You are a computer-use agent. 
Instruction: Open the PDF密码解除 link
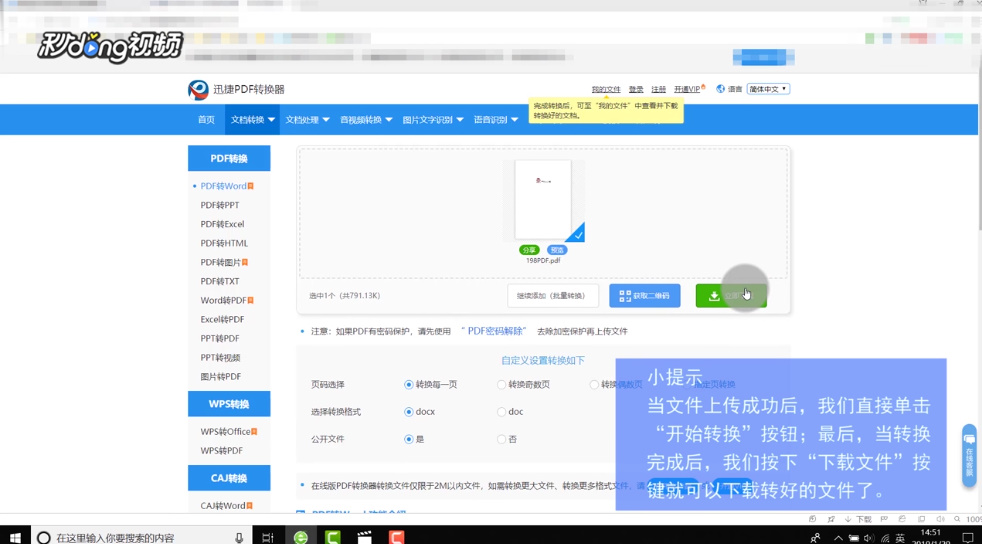click(495, 331)
